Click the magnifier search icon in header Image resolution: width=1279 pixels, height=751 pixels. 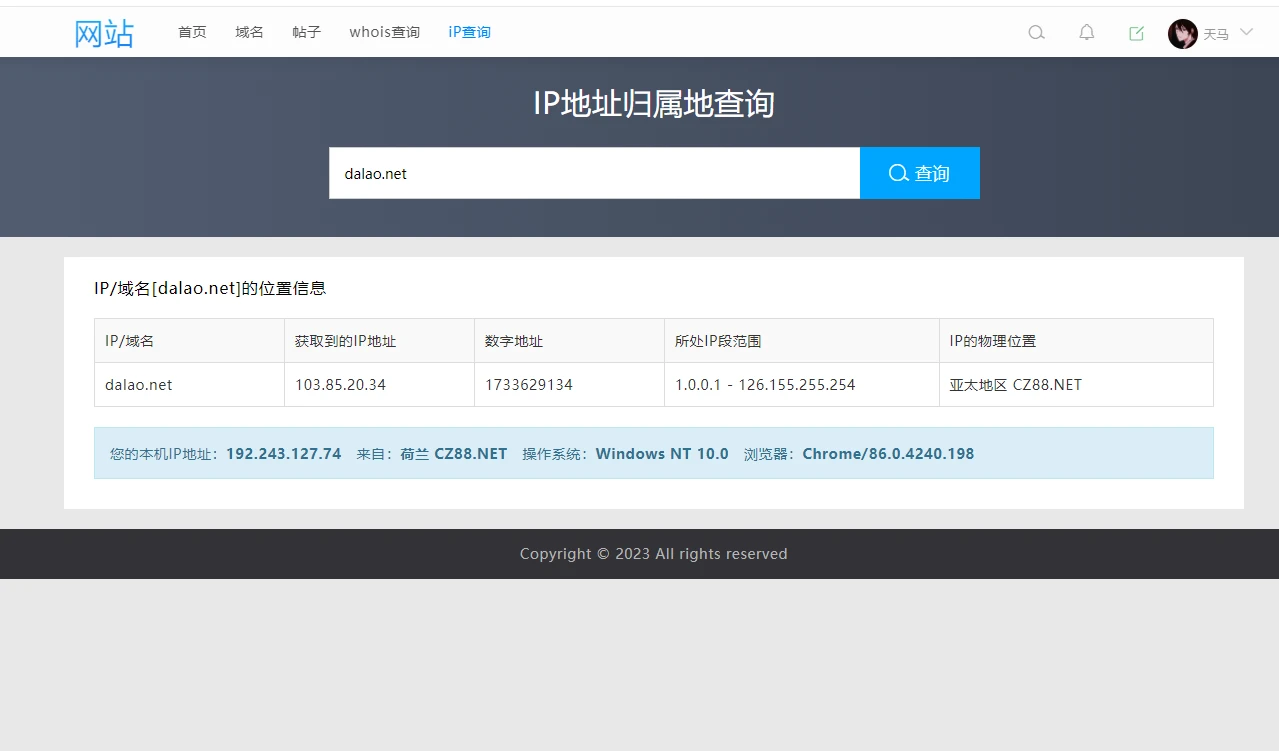pyautogui.click(x=1036, y=33)
